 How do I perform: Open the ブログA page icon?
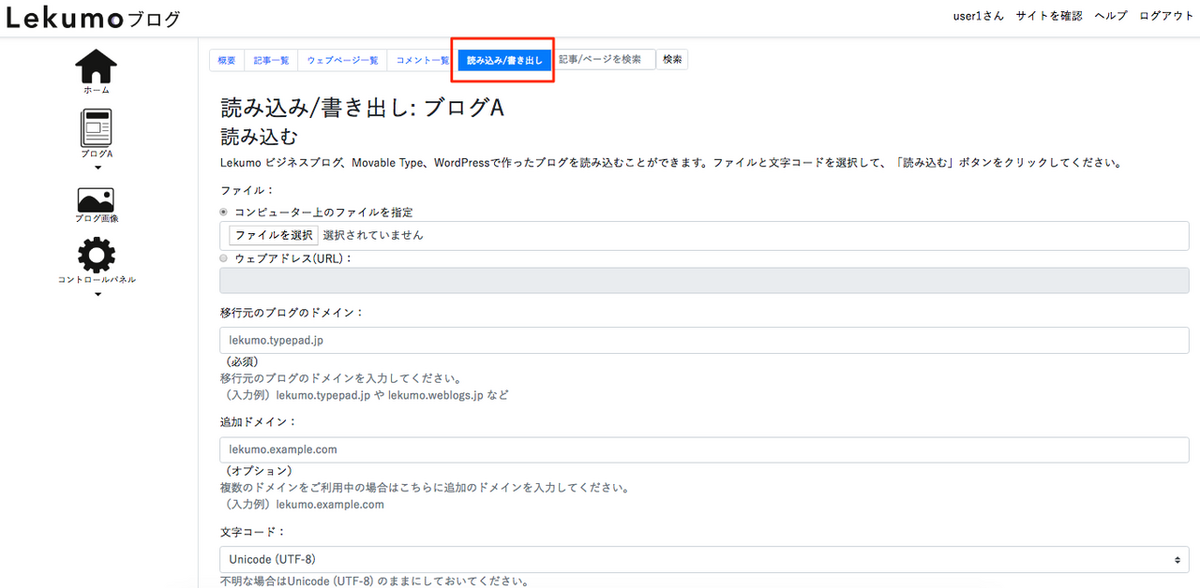96,129
